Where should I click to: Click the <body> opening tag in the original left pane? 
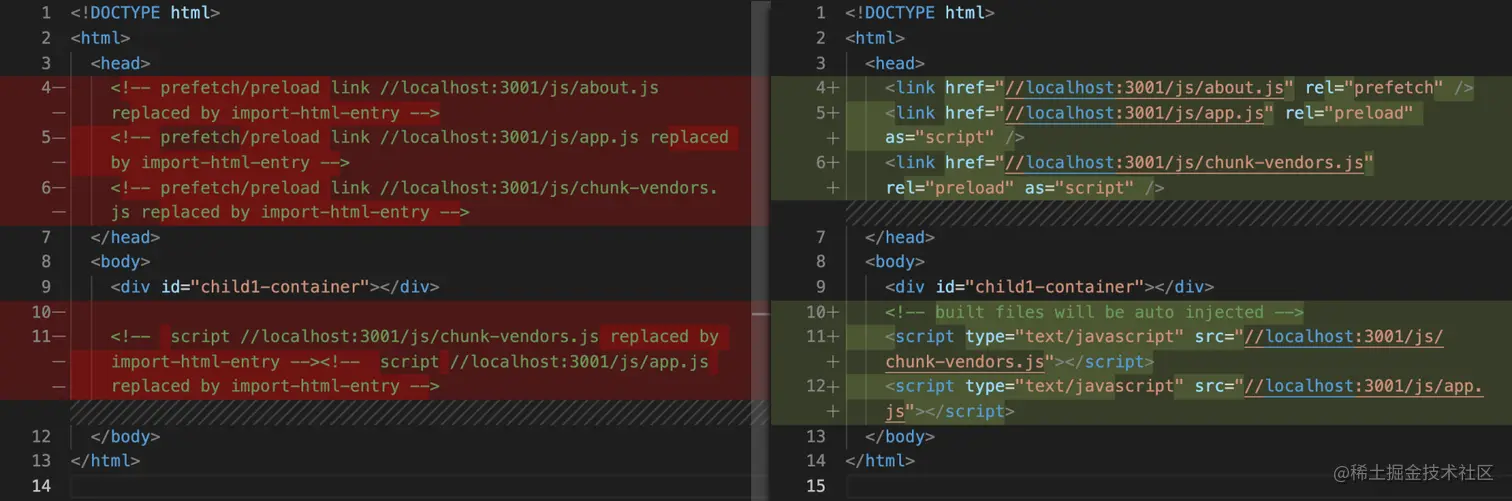pyautogui.click(x=120, y=262)
